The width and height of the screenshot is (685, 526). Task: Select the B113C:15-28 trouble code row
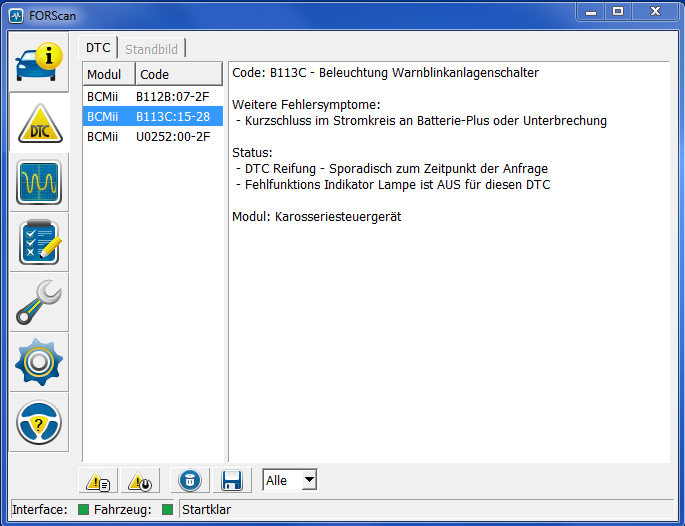pyautogui.click(x=152, y=117)
